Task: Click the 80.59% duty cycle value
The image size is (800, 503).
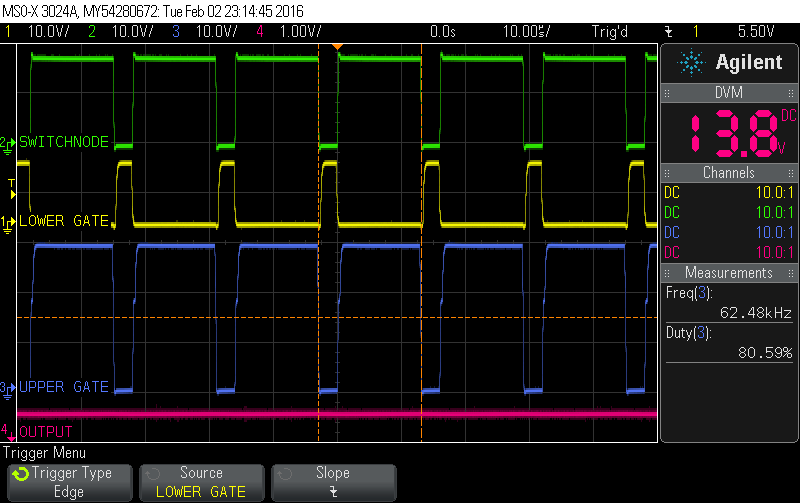Action: [765, 353]
